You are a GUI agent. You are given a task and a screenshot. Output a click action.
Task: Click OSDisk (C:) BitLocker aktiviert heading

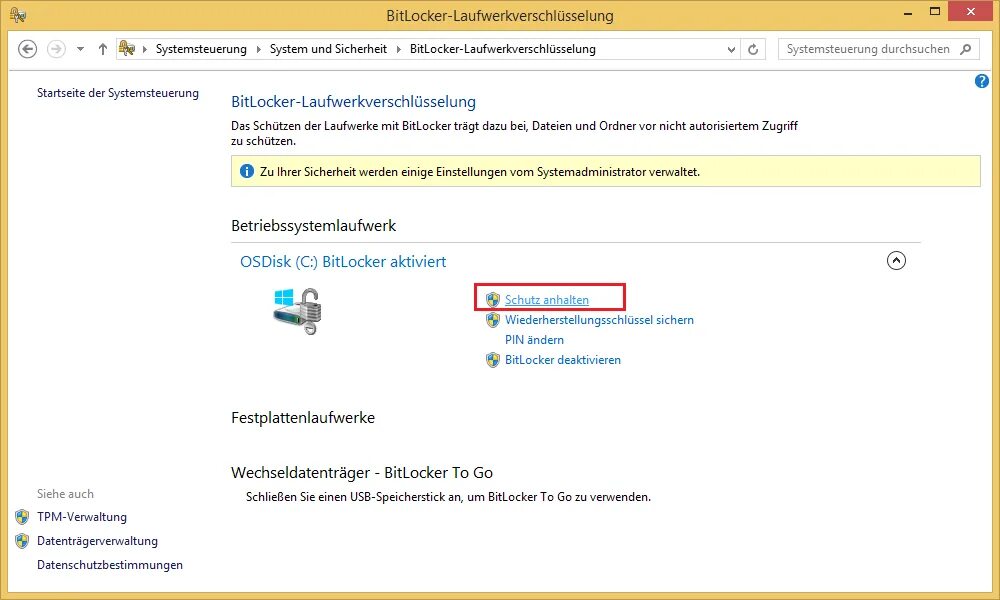tap(343, 261)
